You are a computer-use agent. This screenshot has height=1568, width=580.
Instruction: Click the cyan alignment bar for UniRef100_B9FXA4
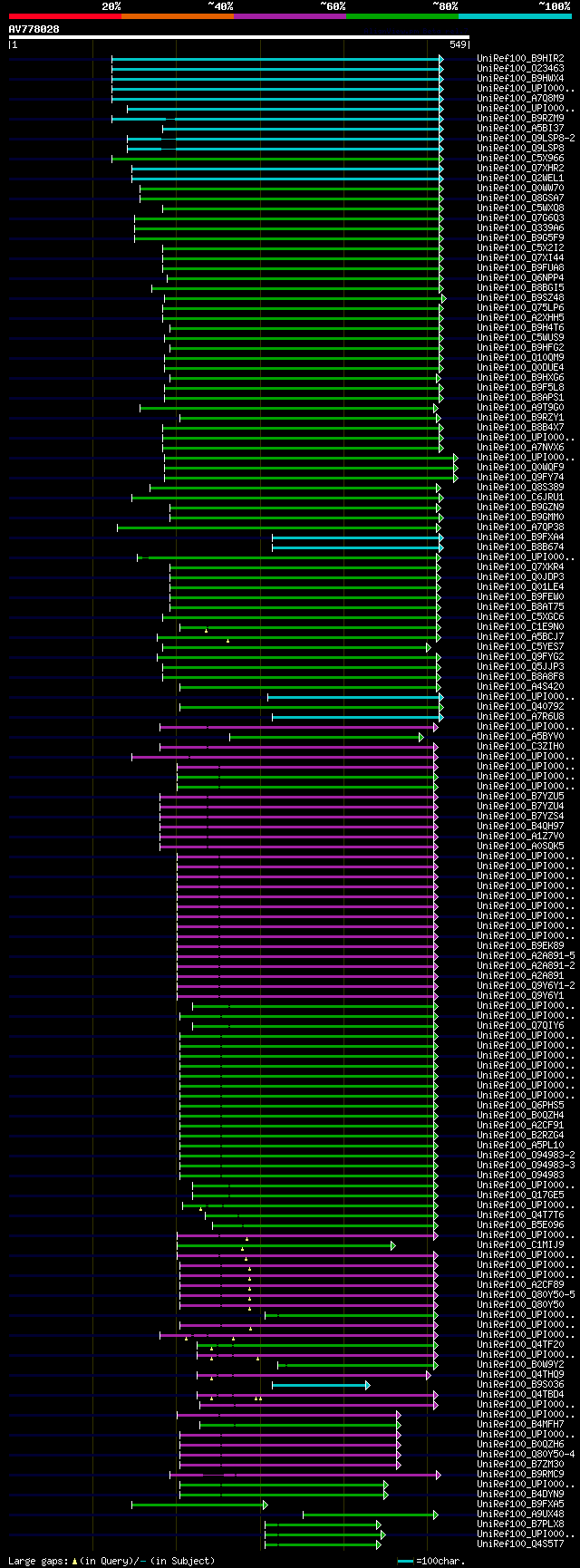point(357,537)
